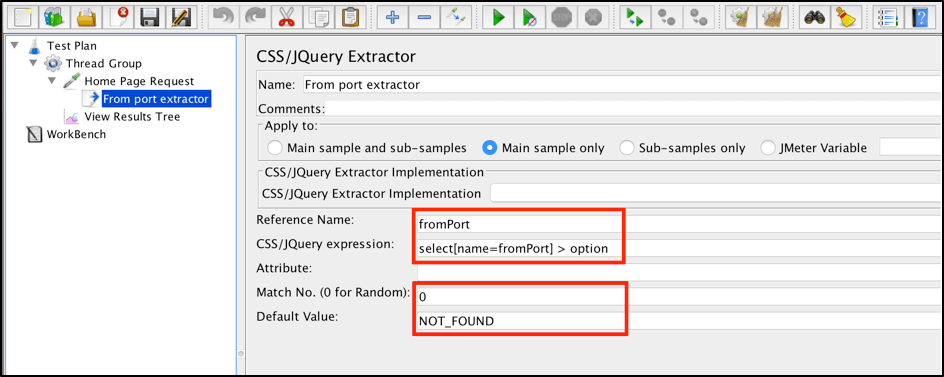Image resolution: width=944 pixels, height=377 pixels.
Task: Click the Open file folder icon
Action: click(87, 17)
